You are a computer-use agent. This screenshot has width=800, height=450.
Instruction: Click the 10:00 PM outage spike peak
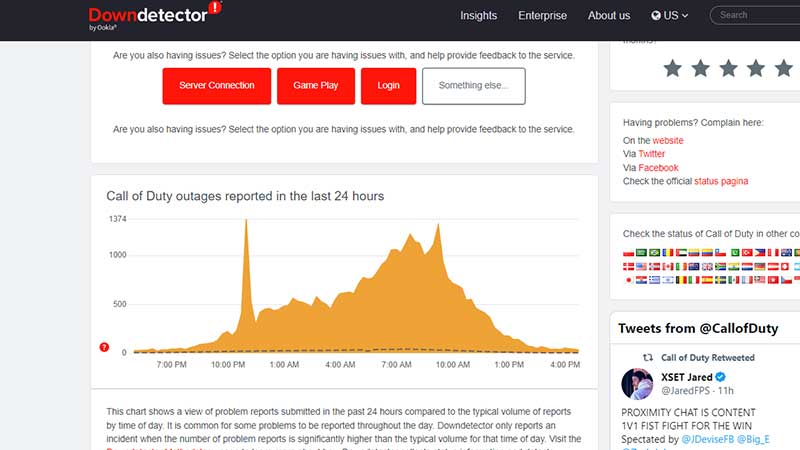point(246,221)
